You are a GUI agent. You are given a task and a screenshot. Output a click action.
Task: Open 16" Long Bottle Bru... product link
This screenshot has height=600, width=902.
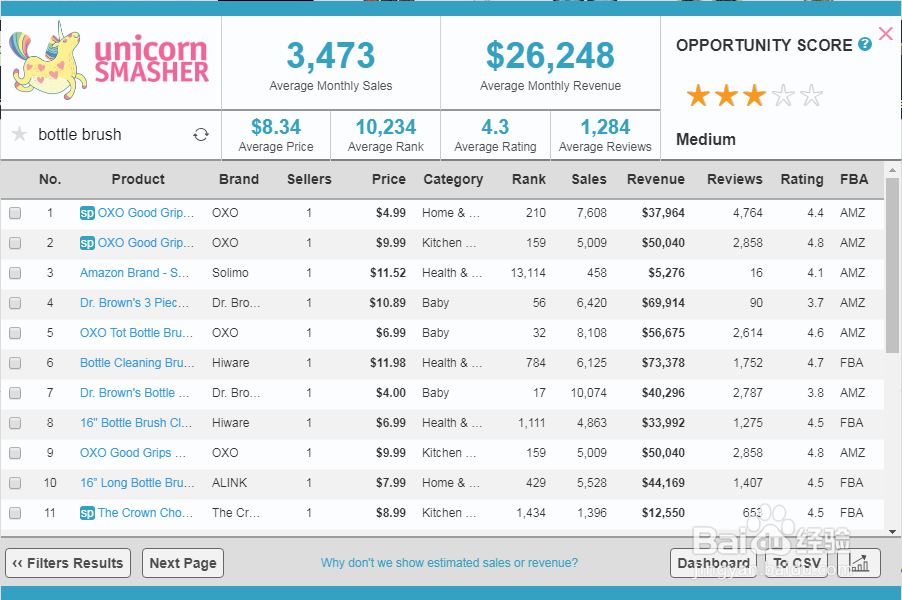pyautogui.click(x=137, y=483)
